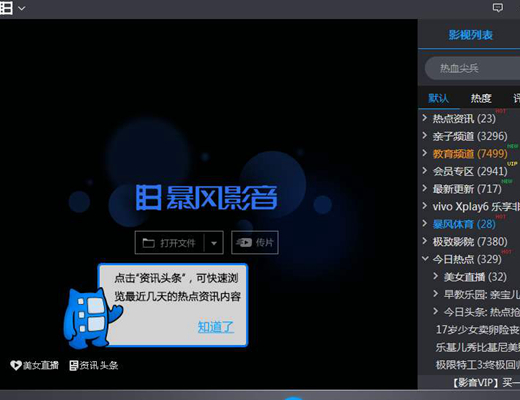Expand the 美女直播 (32) subcategory
Viewport: 520px width, 400px height.
(436, 276)
